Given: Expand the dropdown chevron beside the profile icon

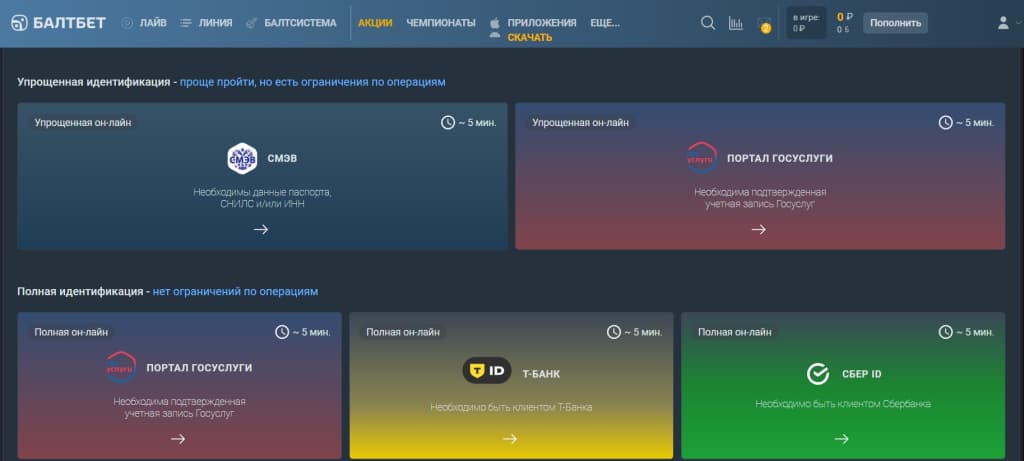Looking at the screenshot, I should [x=1019, y=24].
